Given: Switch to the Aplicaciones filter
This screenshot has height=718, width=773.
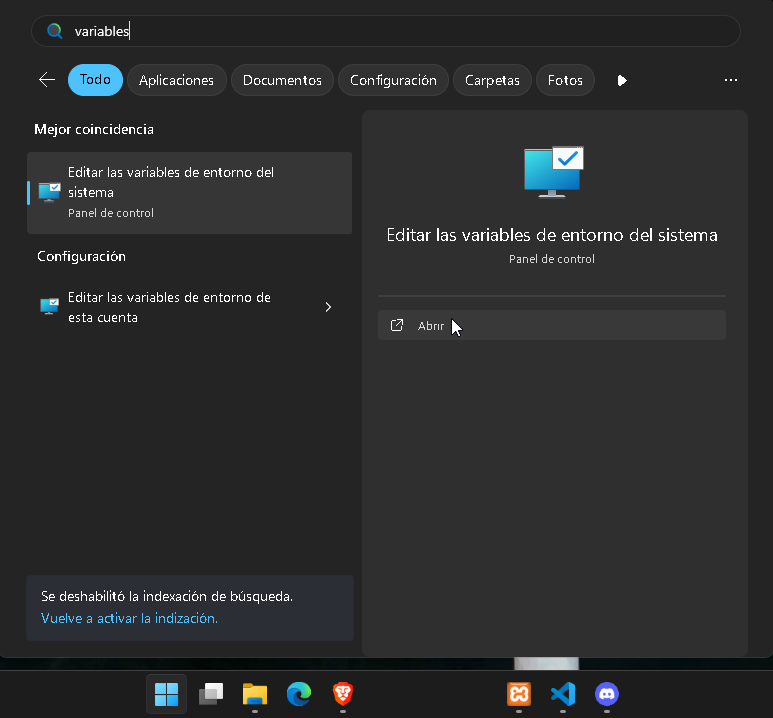Looking at the screenshot, I should 176,80.
